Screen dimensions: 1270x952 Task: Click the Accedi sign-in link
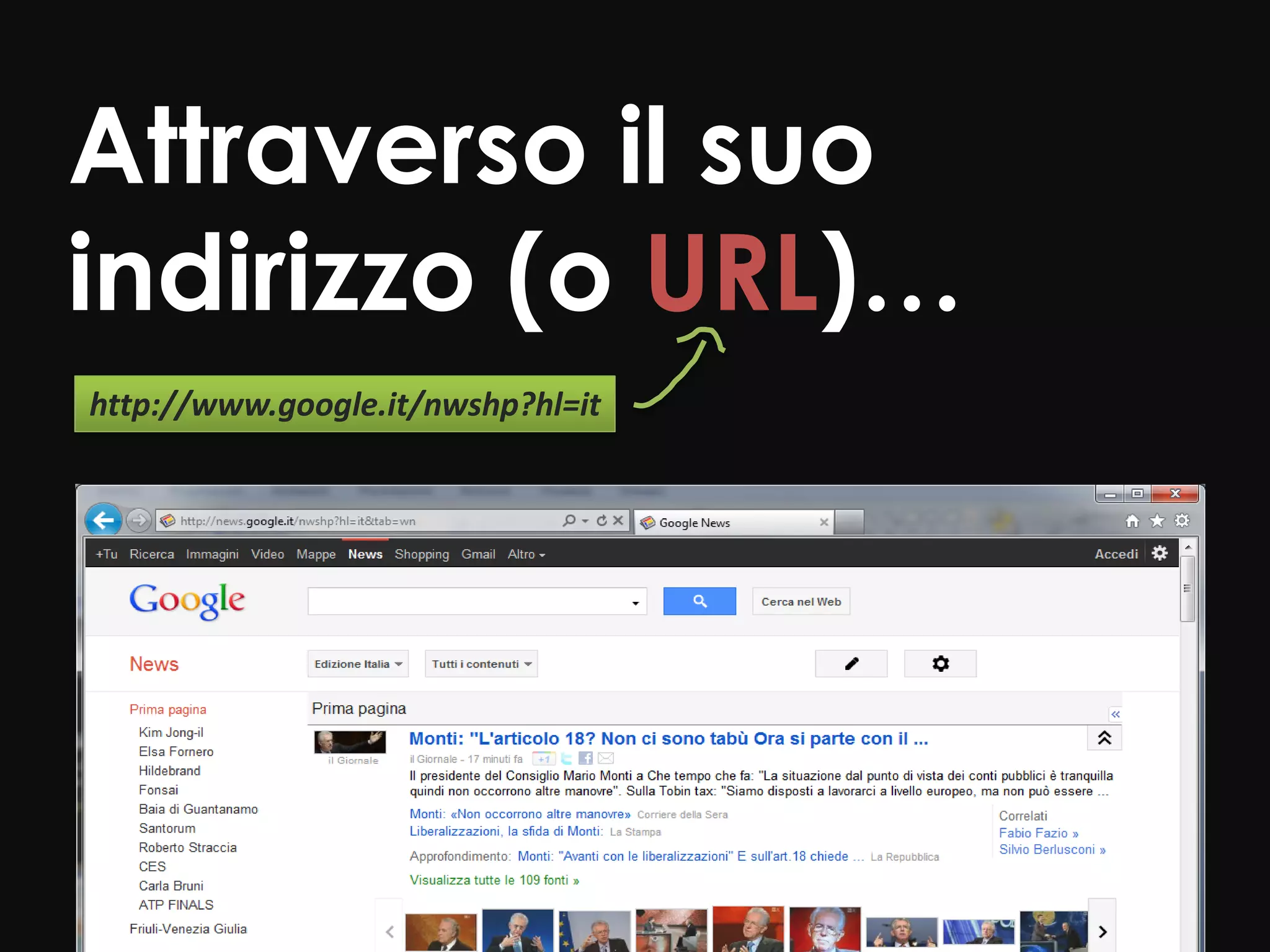[x=1116, y=554]
